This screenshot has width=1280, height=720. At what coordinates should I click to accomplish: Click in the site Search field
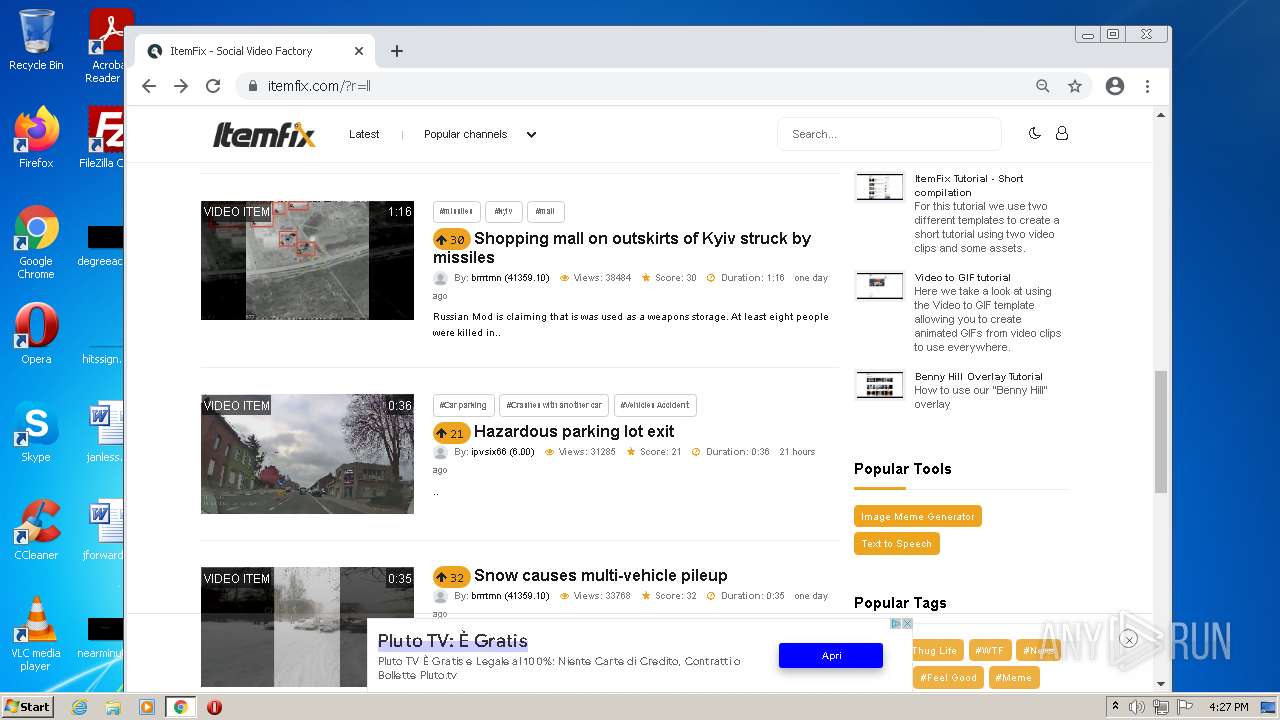pyautogui.click(x=889, y=134)
